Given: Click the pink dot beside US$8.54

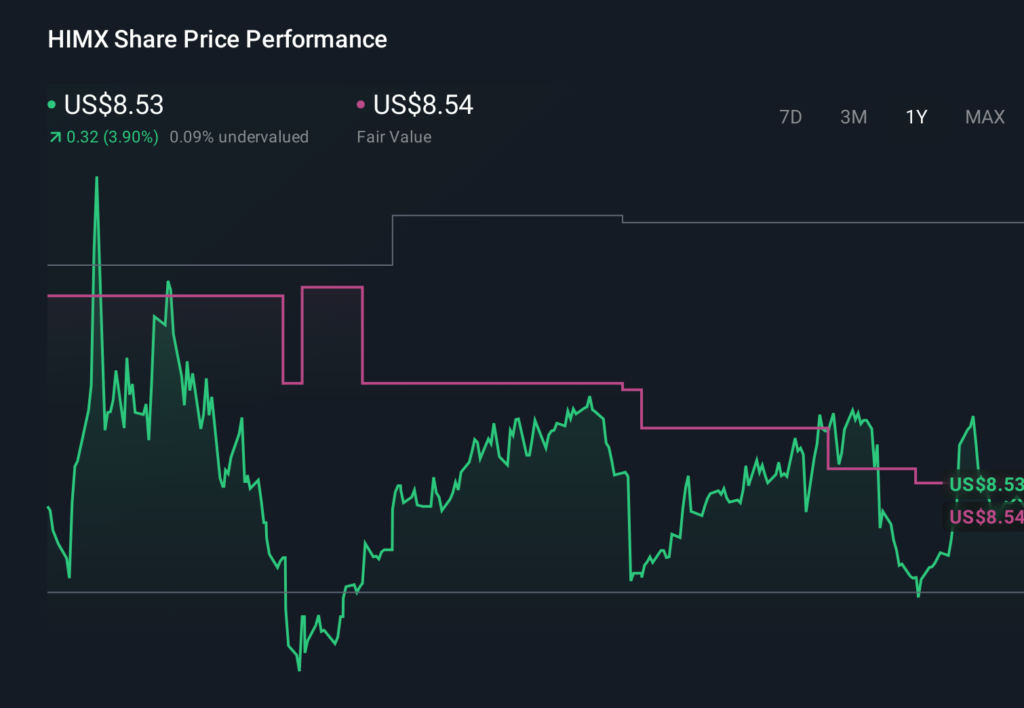Looking at the screenshot, I should (x=361, y=105).
